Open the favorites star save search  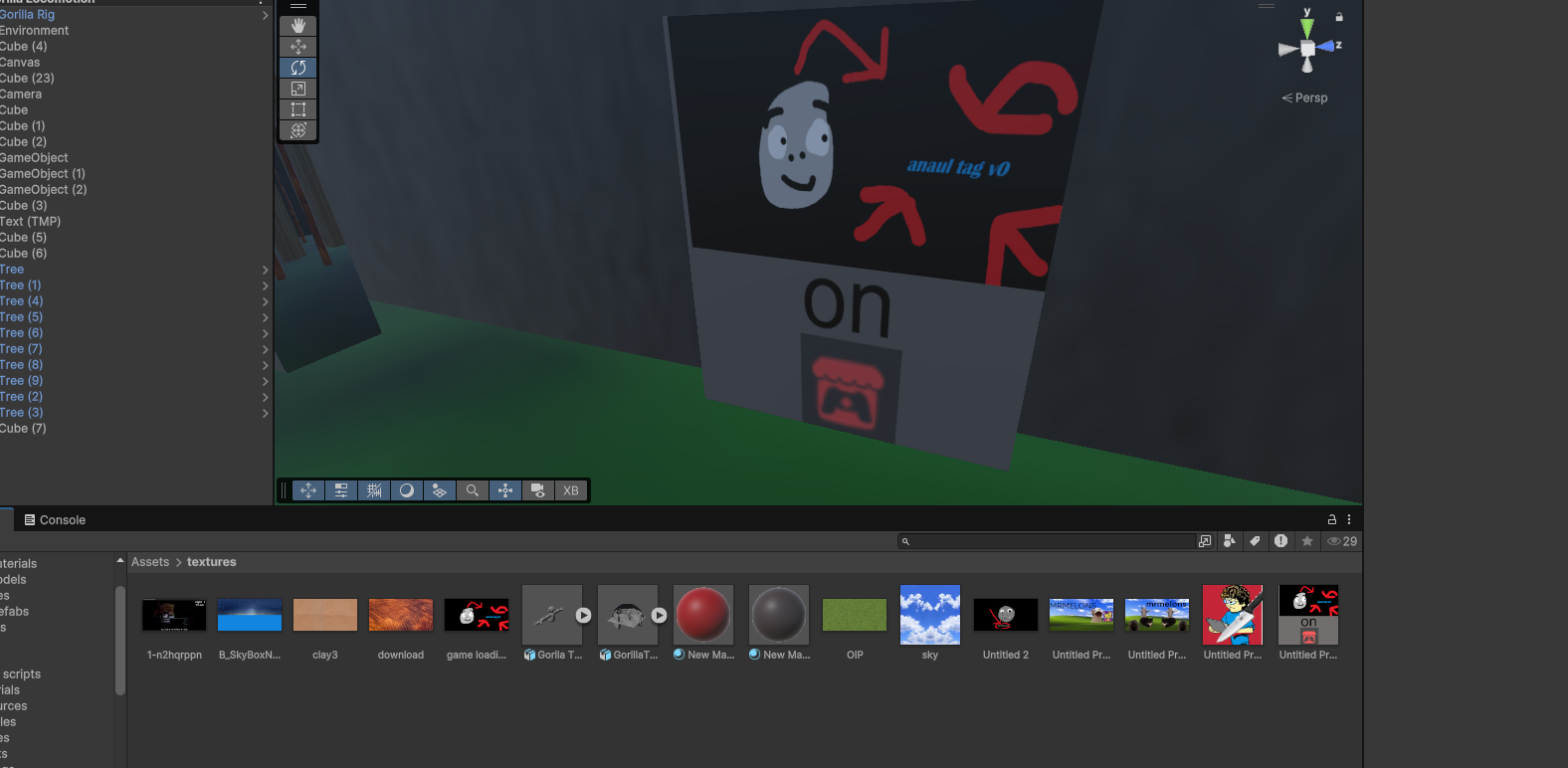1307,541
